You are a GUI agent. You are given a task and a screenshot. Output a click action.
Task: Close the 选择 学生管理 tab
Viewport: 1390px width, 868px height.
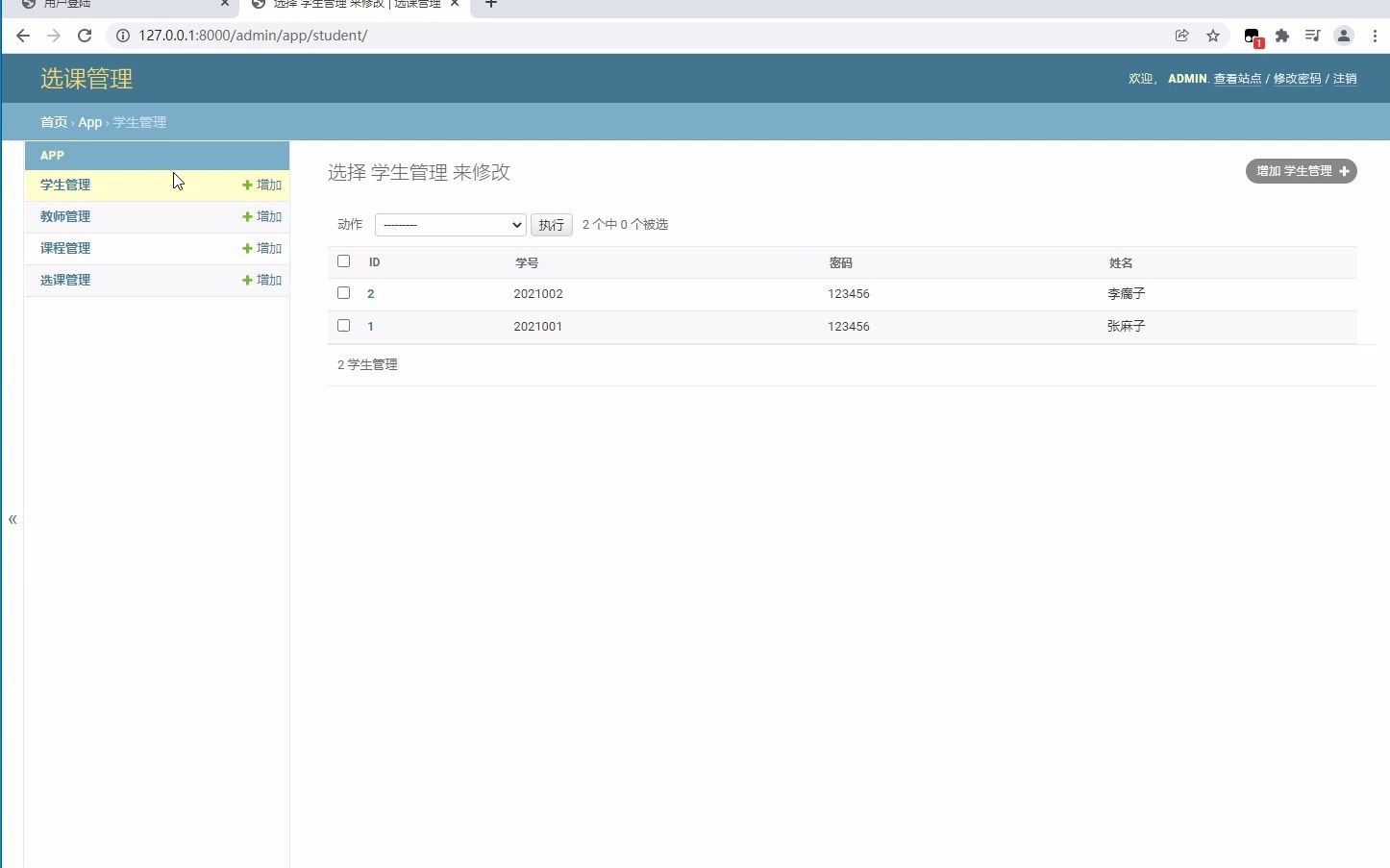click(x=455, y=4)
